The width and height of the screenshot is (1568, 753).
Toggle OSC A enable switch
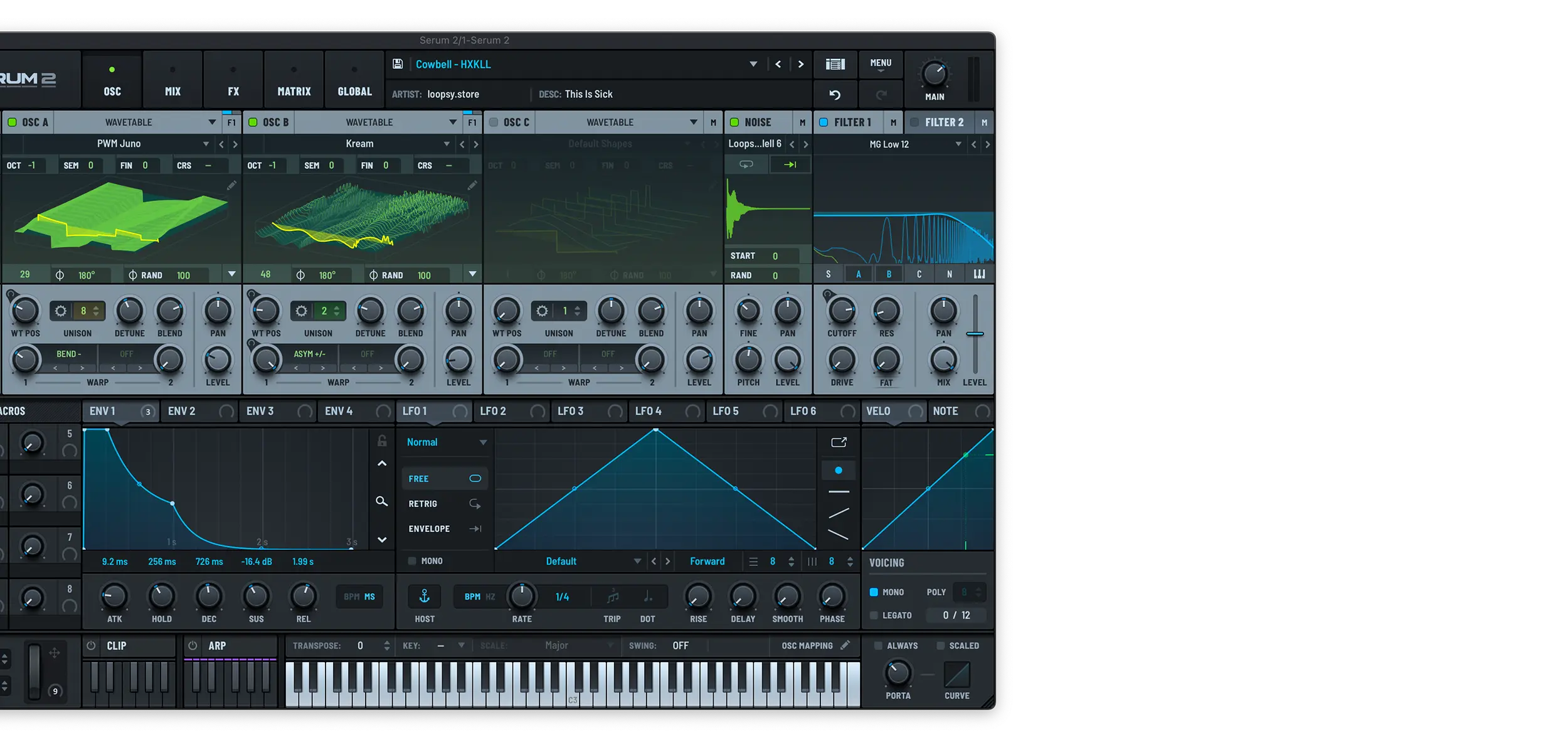click(x=13, y=122)
